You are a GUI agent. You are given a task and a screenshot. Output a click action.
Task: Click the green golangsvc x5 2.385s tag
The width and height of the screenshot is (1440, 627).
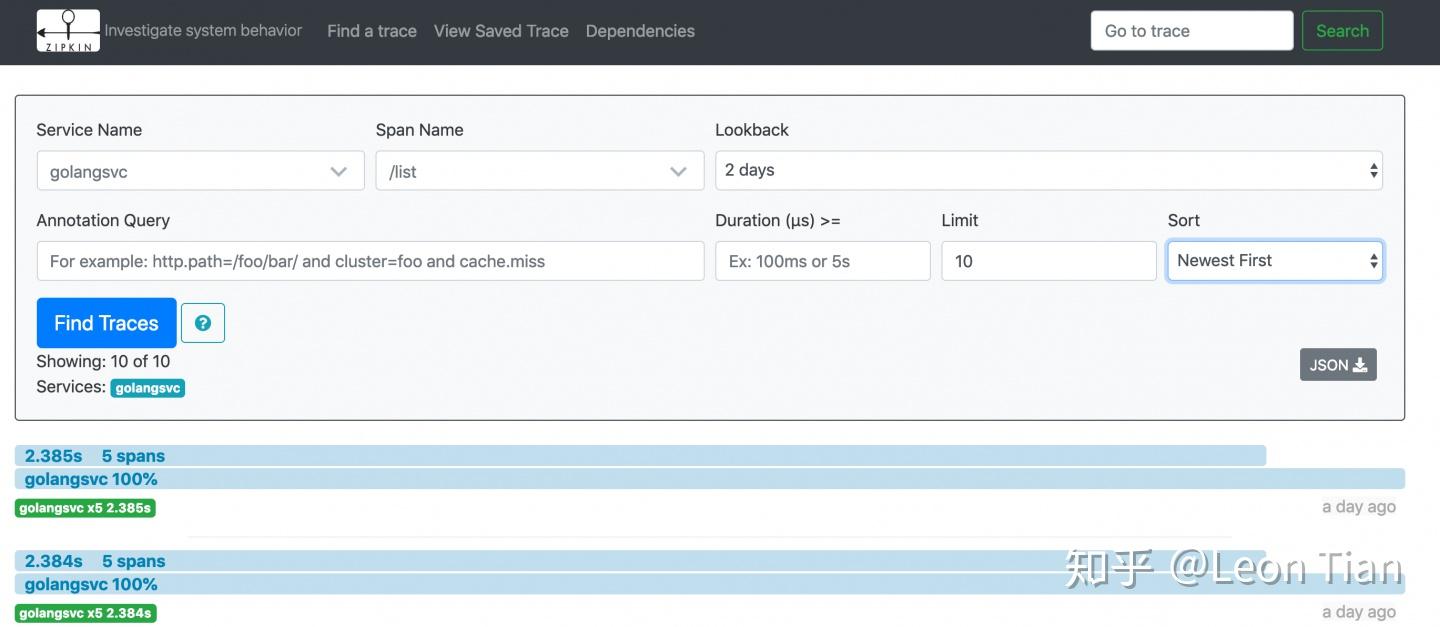85,508
